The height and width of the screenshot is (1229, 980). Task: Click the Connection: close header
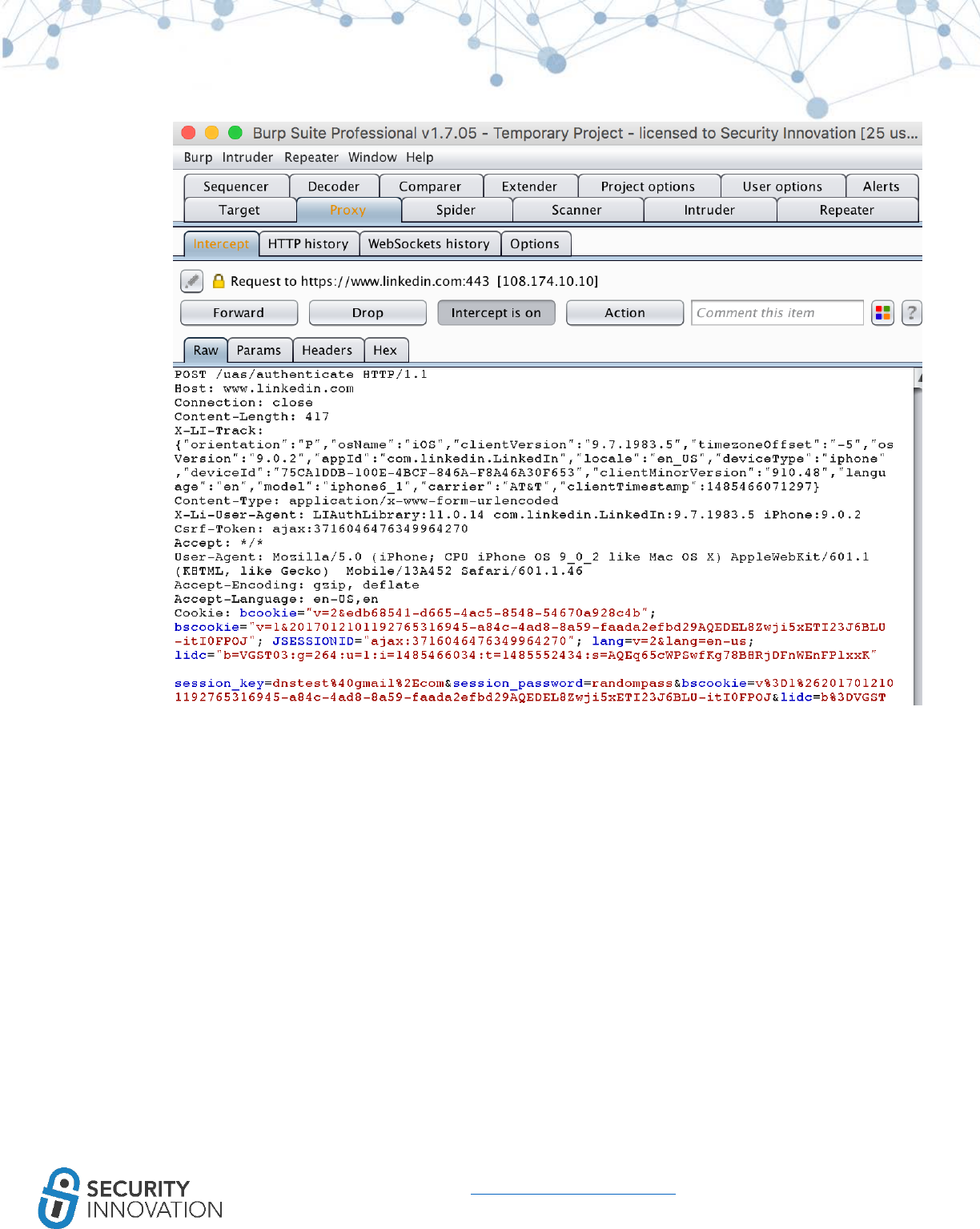(x=243, y=403)
